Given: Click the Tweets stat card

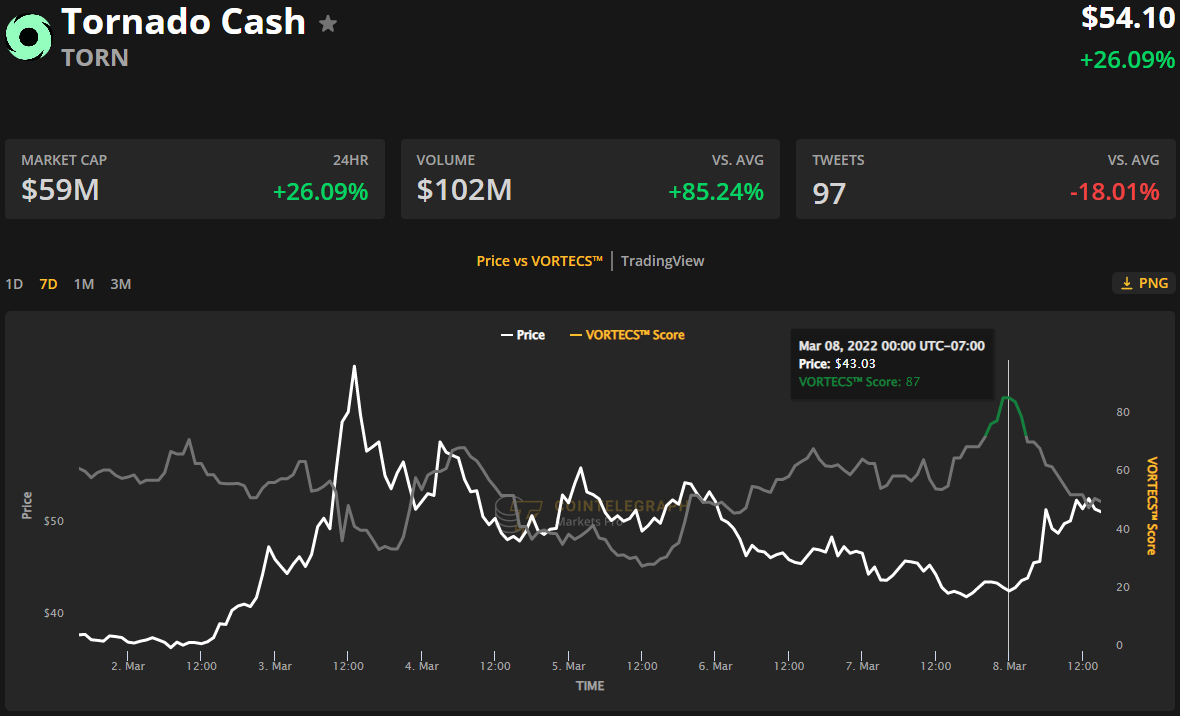Looking at the screenshot, I should [985, 179].
